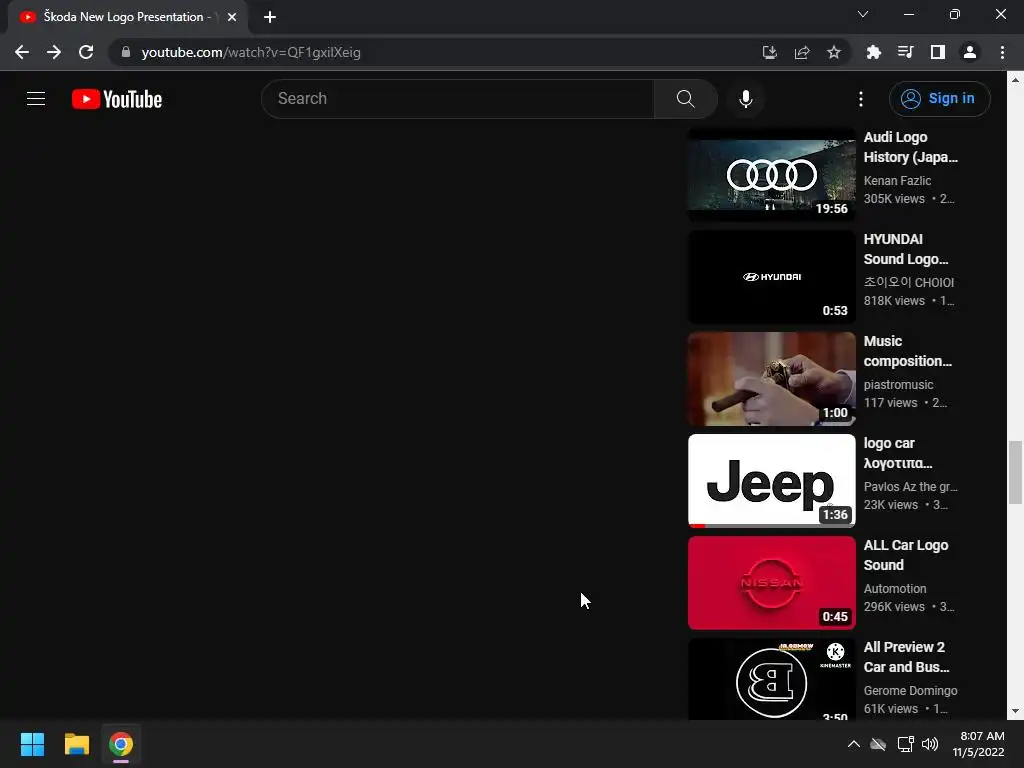The image size is (1024, 768).
Task: Open a new tab with plus
Action: [x=270, y=17]
